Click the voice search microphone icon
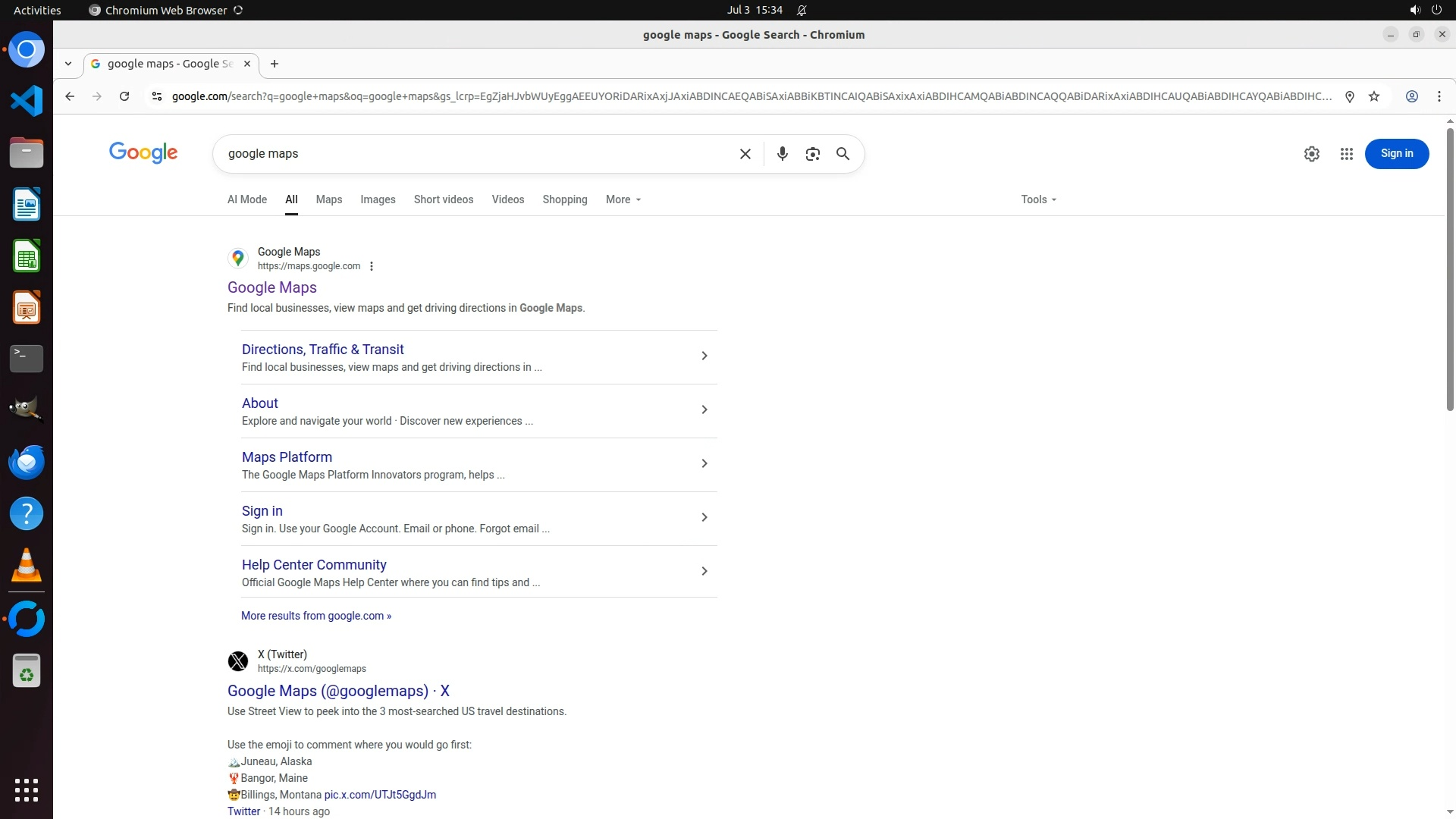 (782, 154)
